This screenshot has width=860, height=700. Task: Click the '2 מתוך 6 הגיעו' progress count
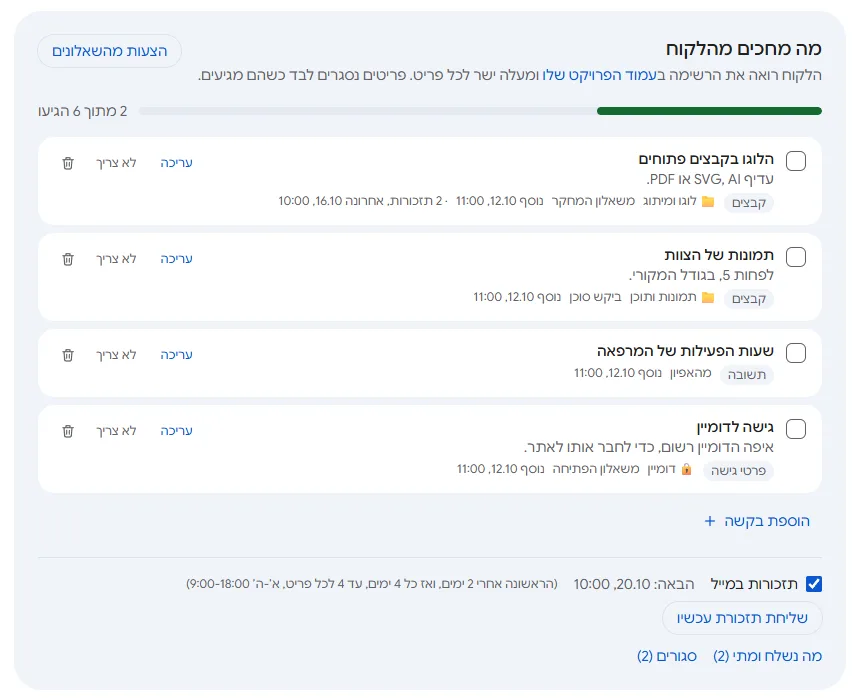[83, 111]
